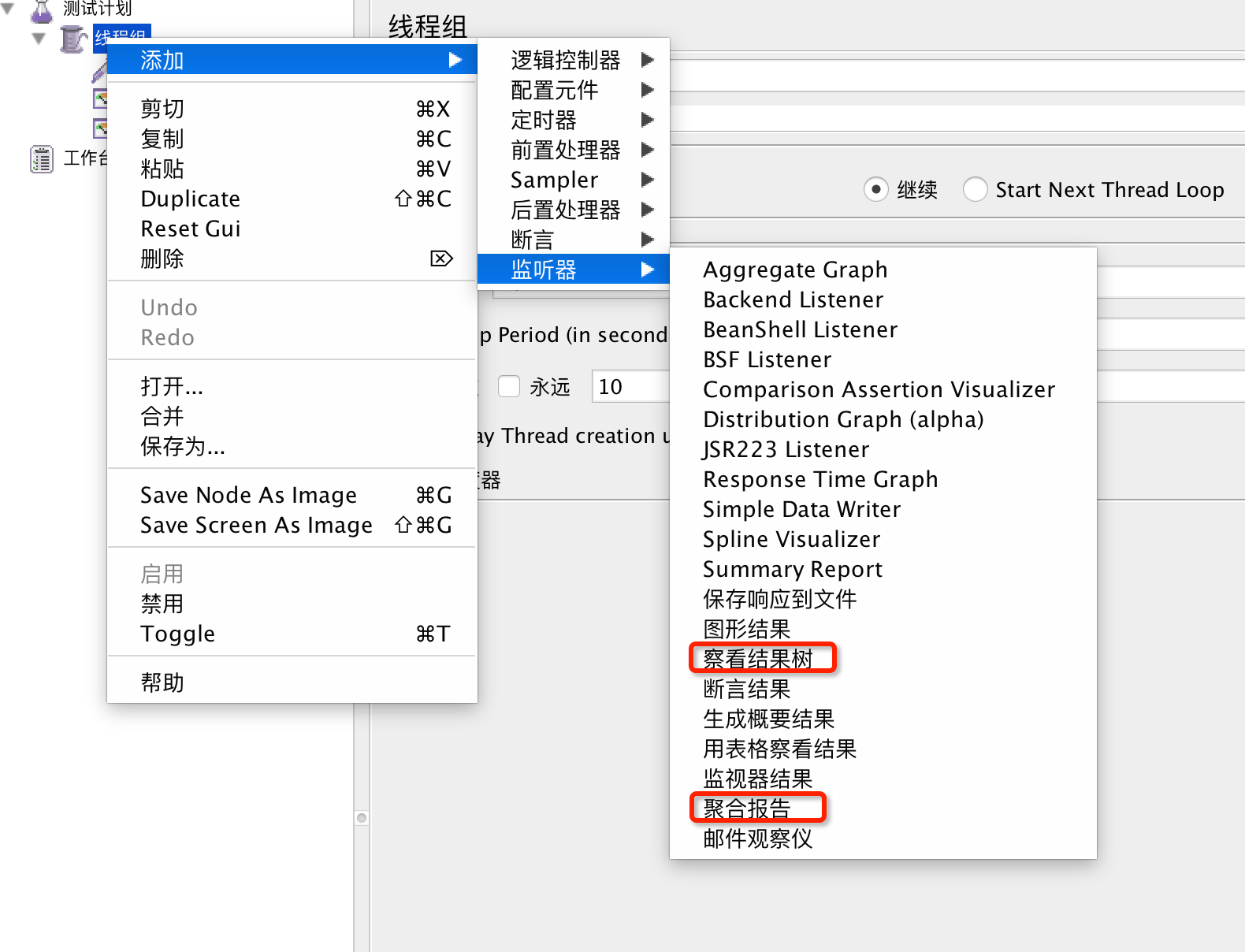
Task: Collapse the 测试计划 tree node
Action: click(9, 9)
